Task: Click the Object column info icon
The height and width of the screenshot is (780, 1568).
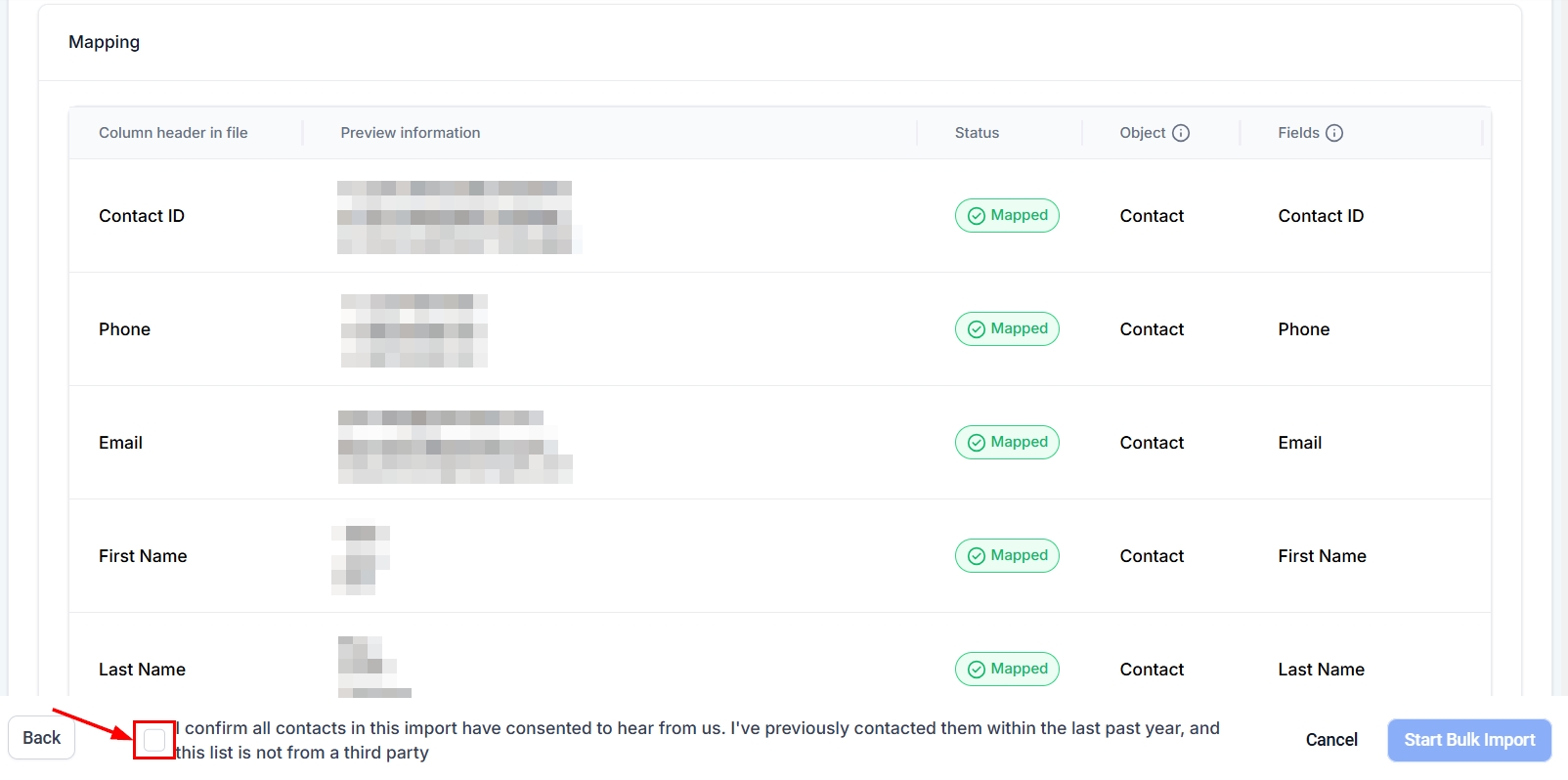Action: click(1181, 133)
